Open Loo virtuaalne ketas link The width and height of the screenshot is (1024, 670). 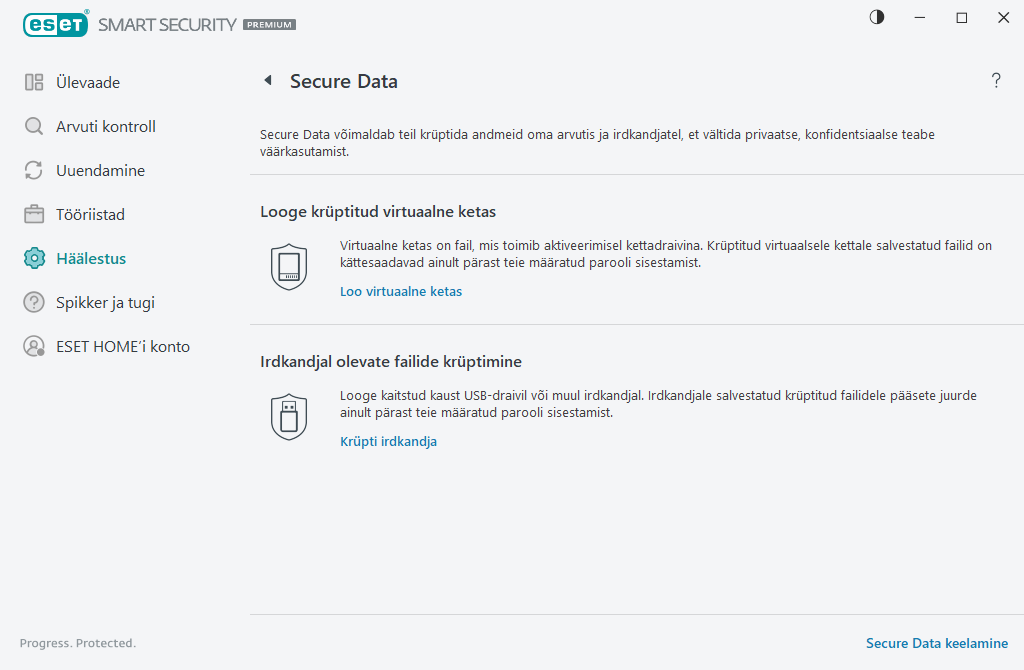[401, 291]
